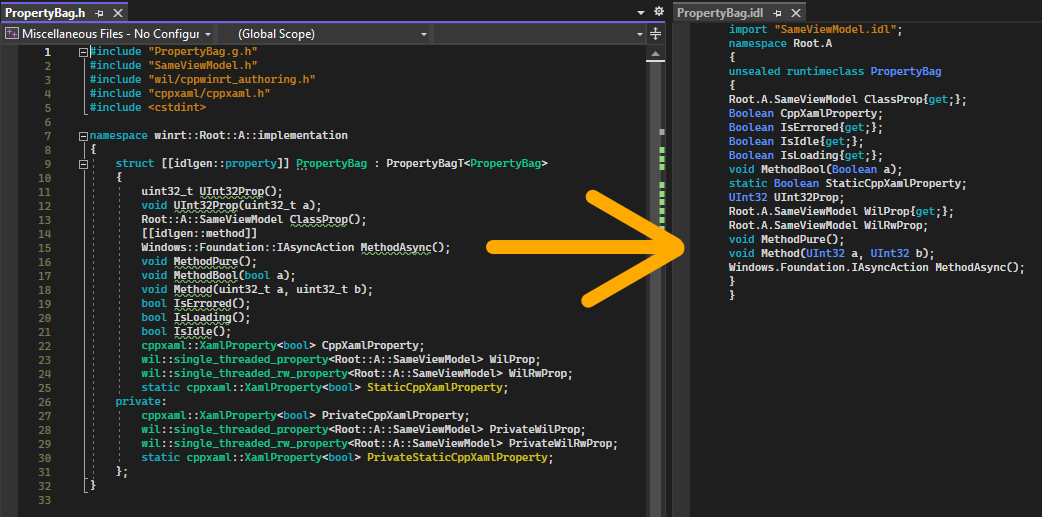Click the Miscellaneous Files project icon
The image size is (1042, 517).
11,33
